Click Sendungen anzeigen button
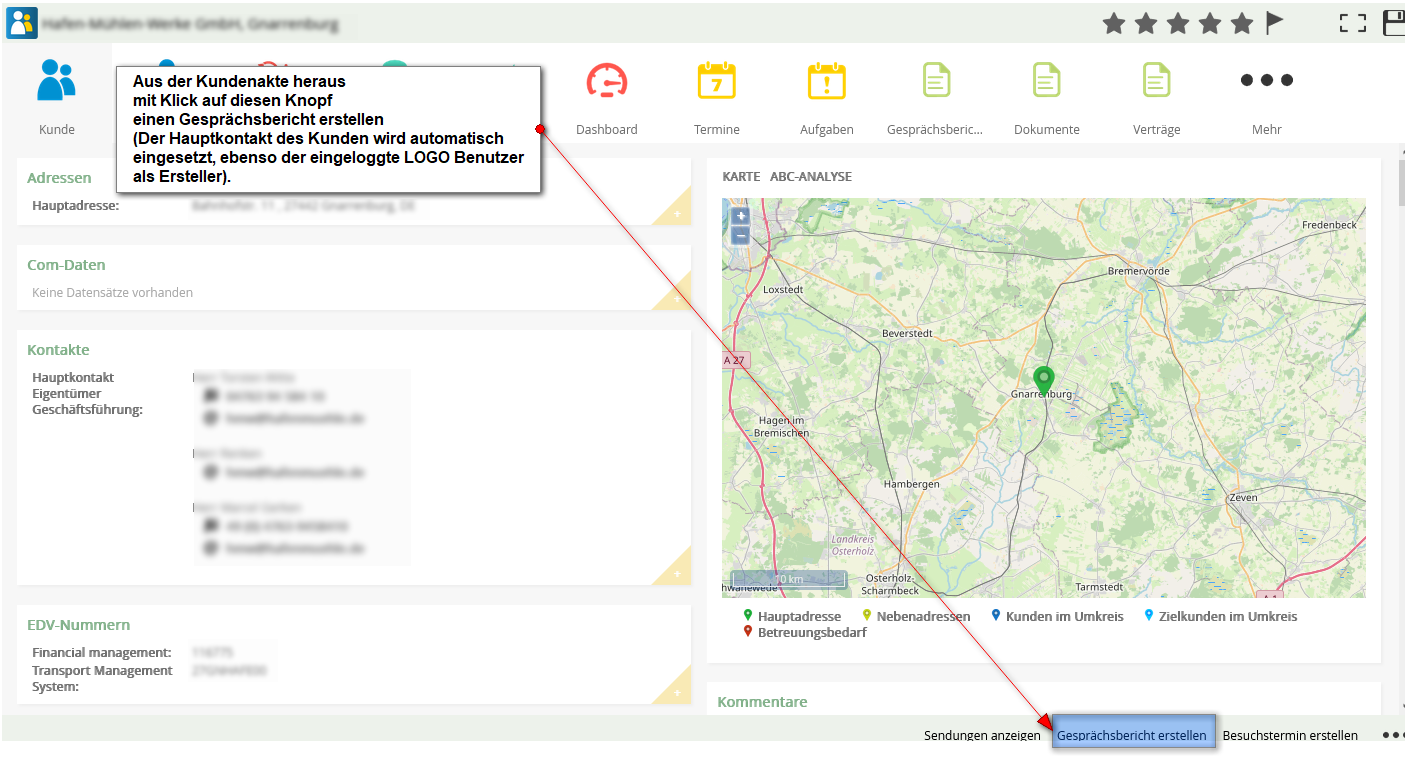The image size is (1405, 758). coord(982,735)
